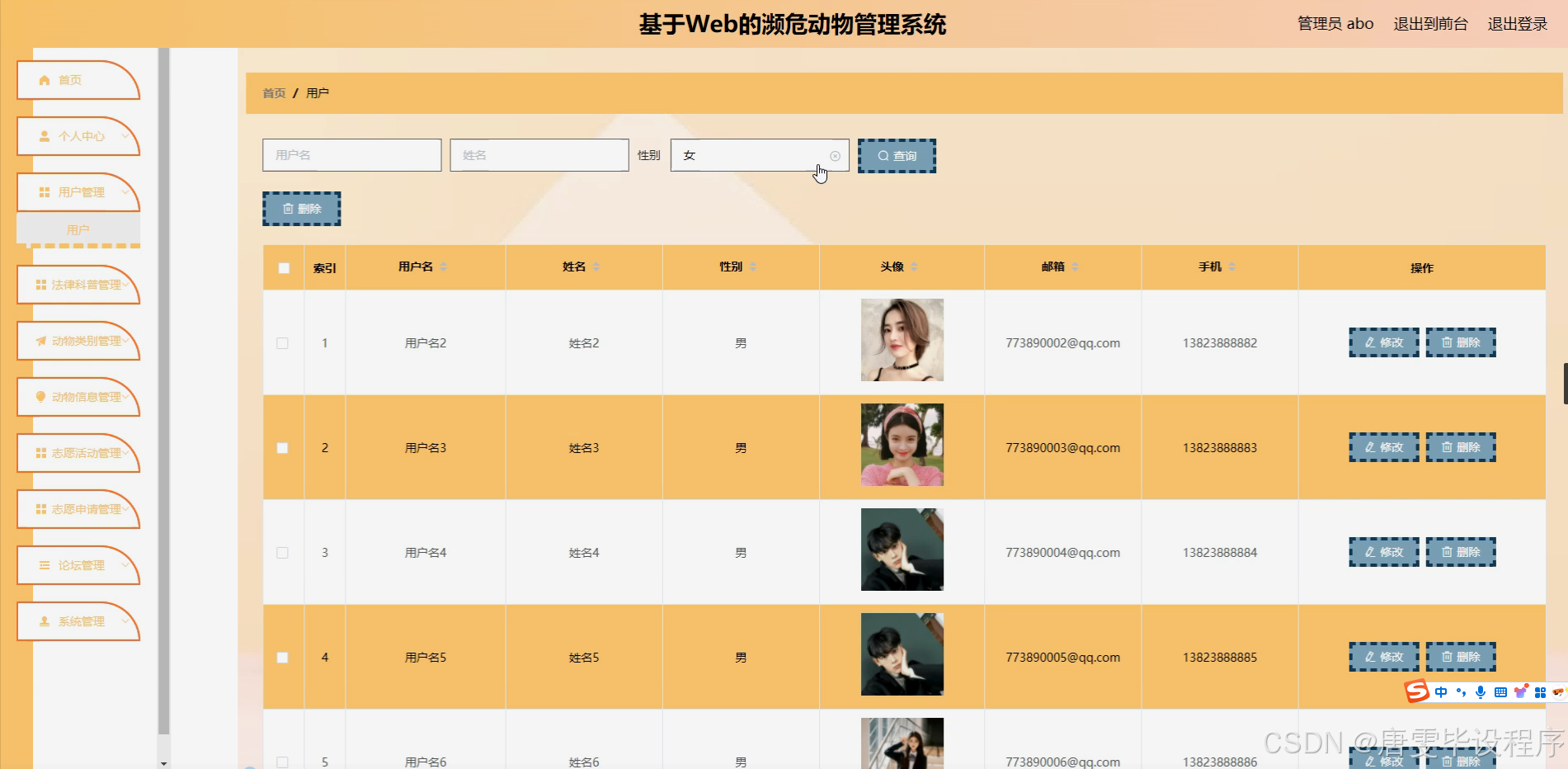
Task: Click the person icon next to 个人中心
Action: pos(45,136)
